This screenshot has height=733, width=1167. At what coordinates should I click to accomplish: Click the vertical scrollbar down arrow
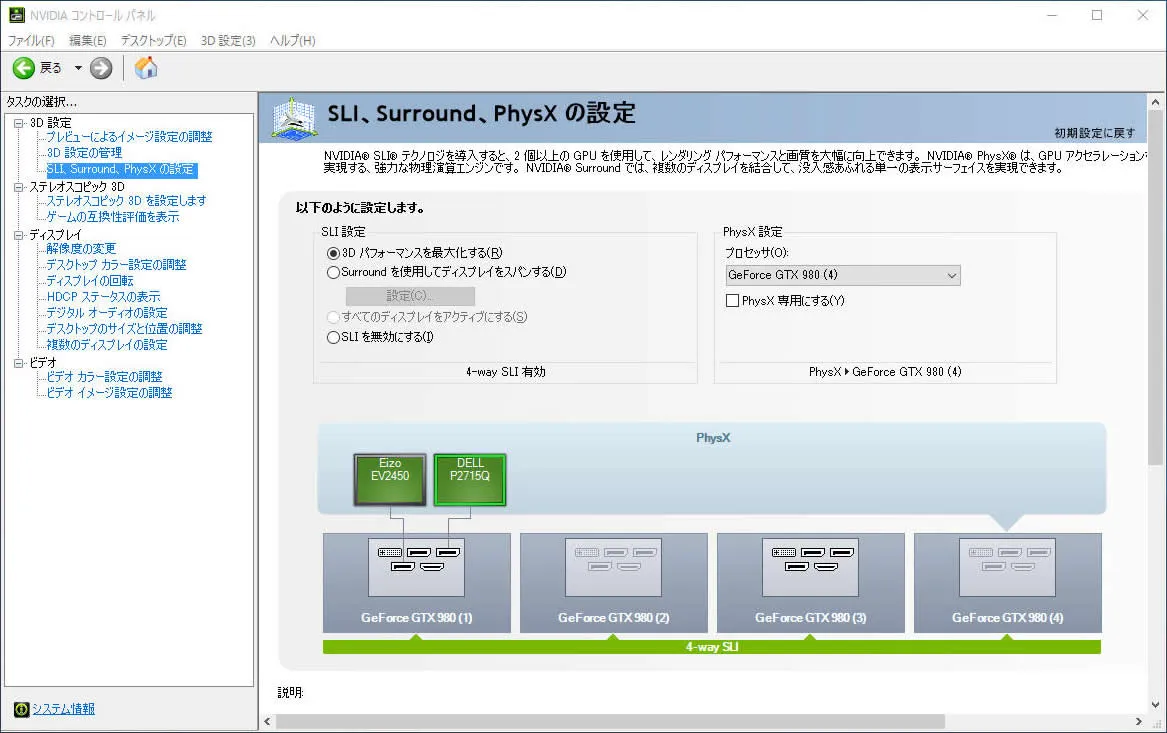(1155, 705)
